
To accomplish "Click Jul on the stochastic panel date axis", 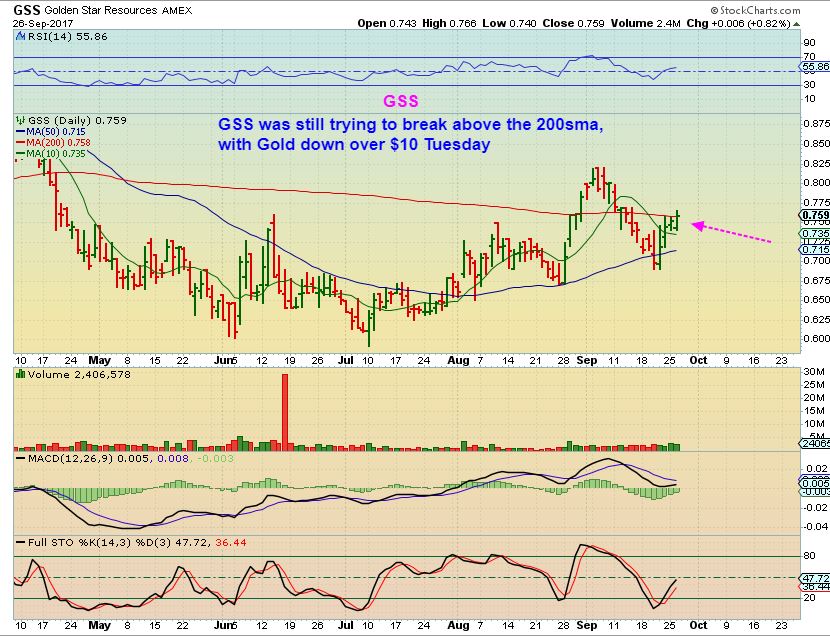I will (346, 625).
